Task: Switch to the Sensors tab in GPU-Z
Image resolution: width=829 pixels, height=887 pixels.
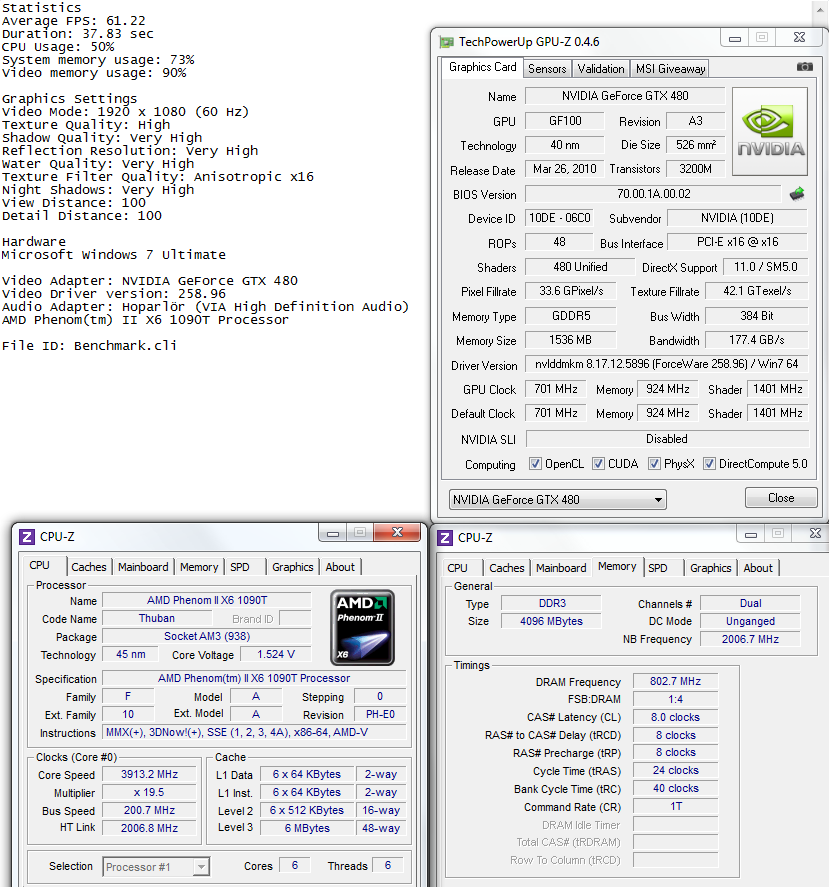Action: pyautogui.click(x=547, y=68)
